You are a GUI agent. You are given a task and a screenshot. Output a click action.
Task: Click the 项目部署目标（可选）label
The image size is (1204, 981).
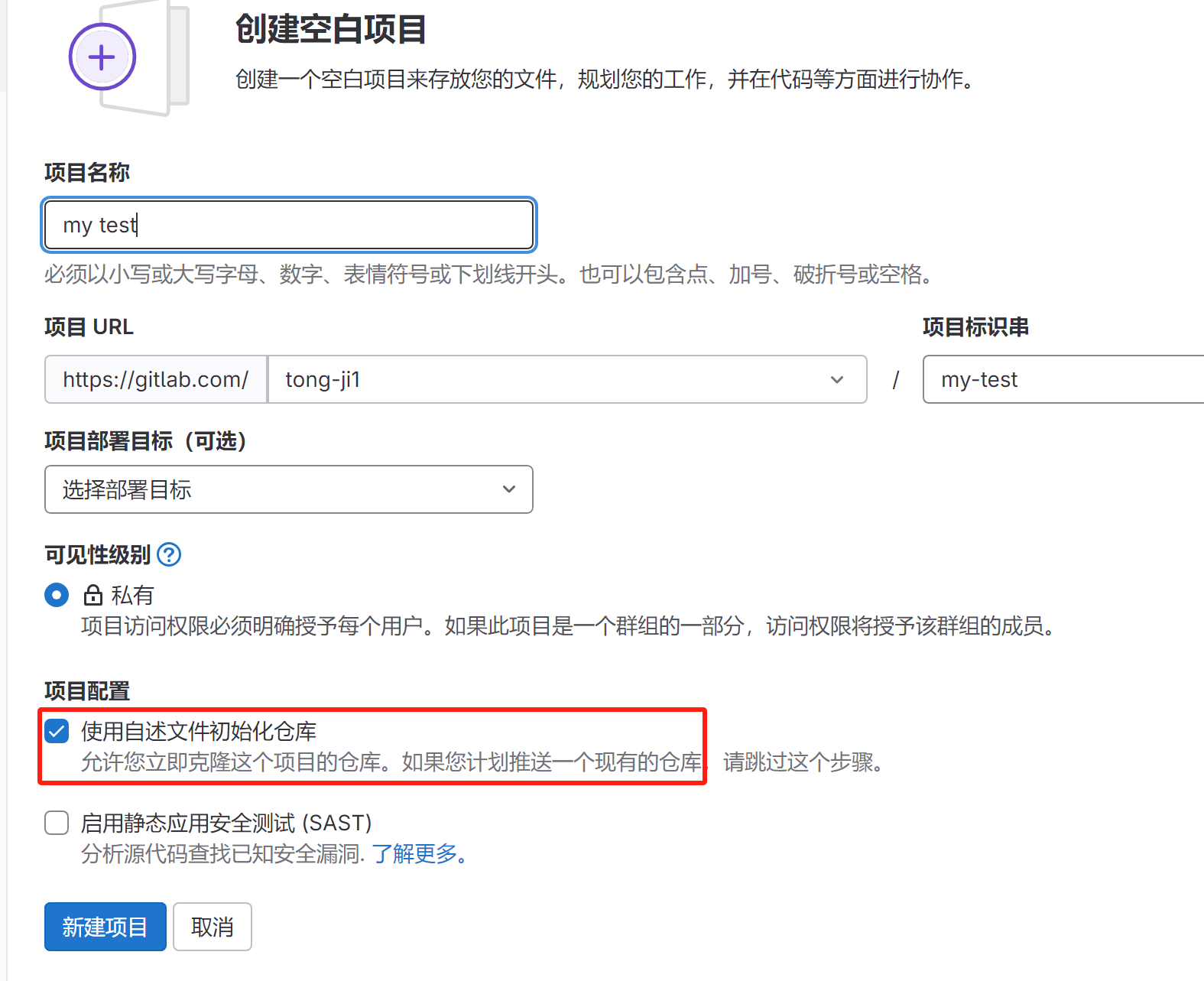[145, 441]
